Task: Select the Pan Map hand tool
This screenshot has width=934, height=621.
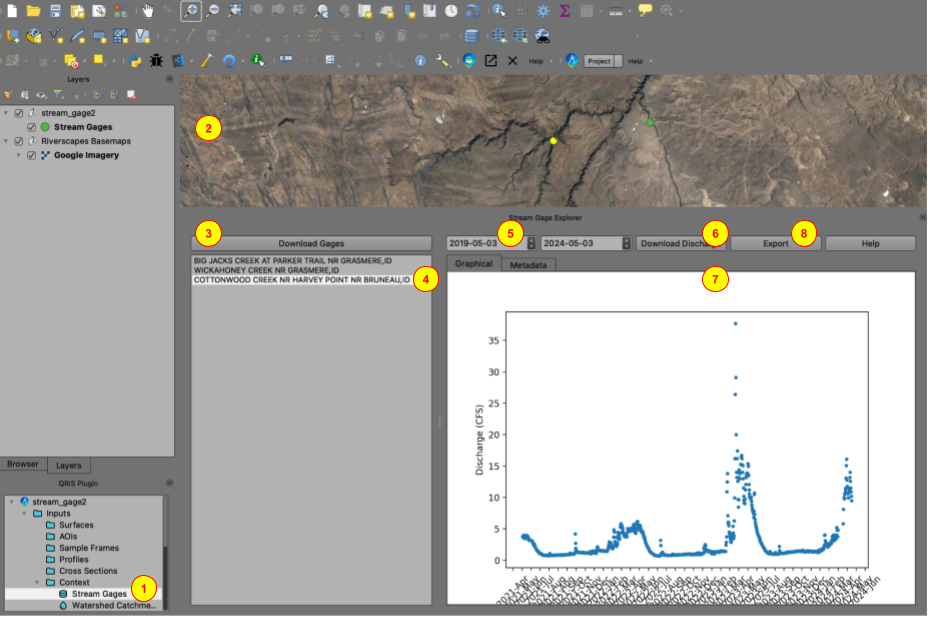Action: tap(148, 11)
